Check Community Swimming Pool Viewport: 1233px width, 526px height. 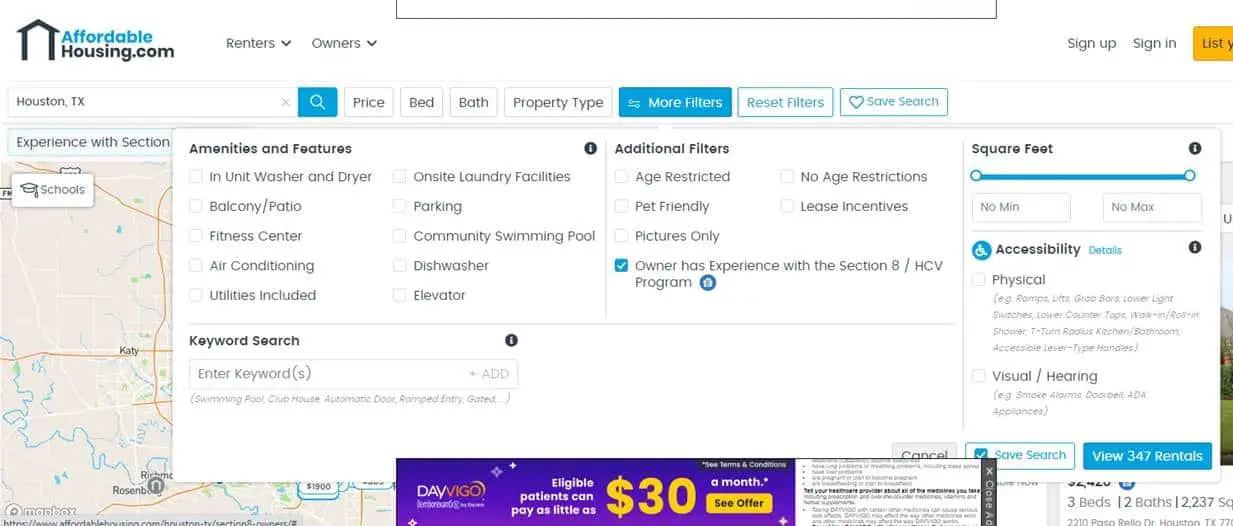pyautogui.click(x=400, y=236)
